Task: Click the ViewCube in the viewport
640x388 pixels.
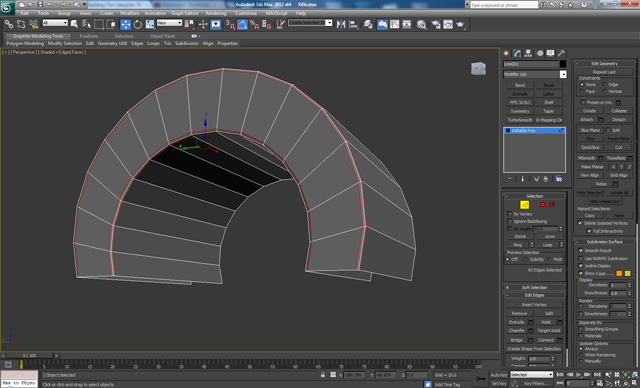Action: pos(478,69)
